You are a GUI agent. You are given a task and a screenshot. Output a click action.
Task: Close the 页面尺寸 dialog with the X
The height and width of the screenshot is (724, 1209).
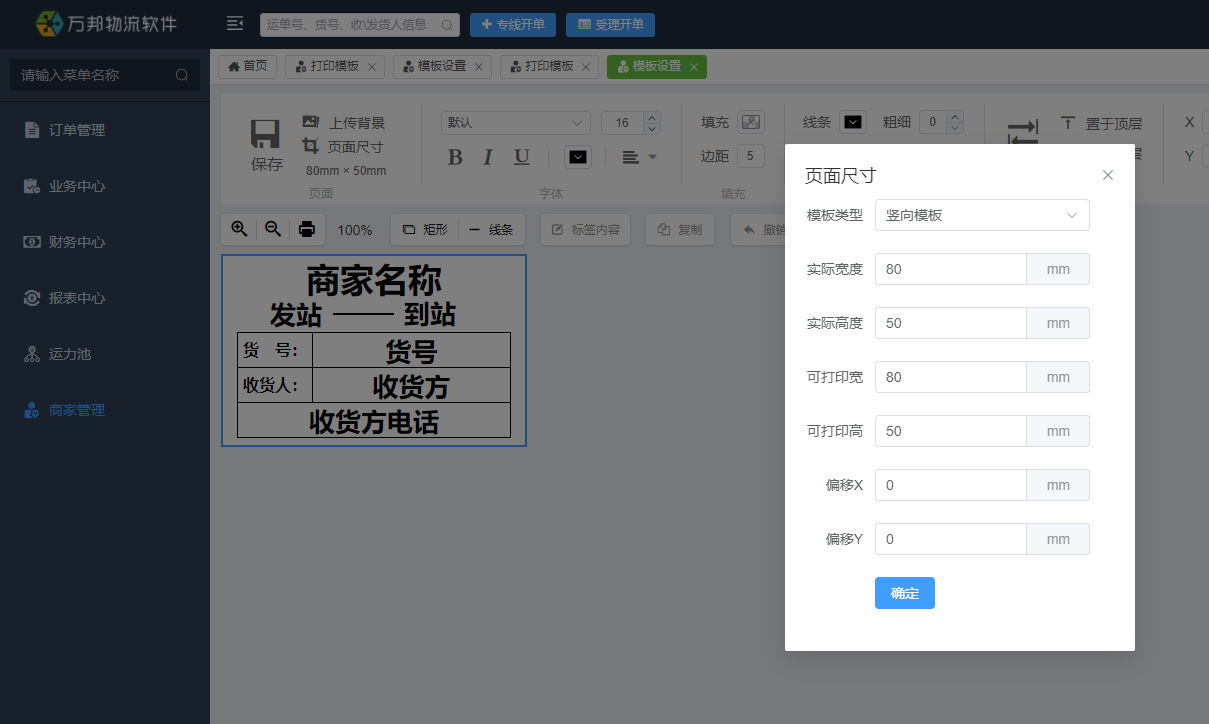tap(1108, 175)
